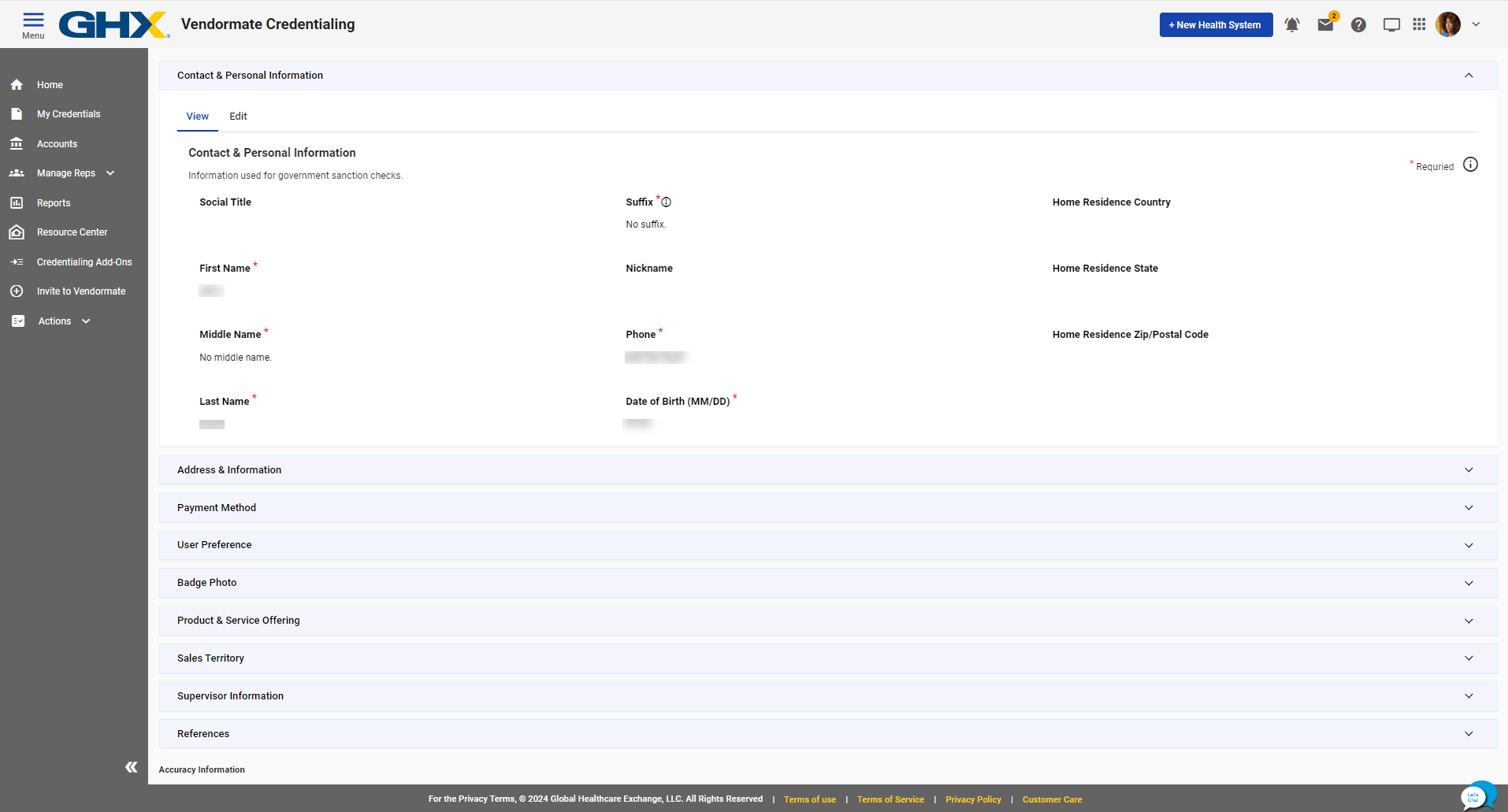Open the Terms of use link

(x=810, y=799)
